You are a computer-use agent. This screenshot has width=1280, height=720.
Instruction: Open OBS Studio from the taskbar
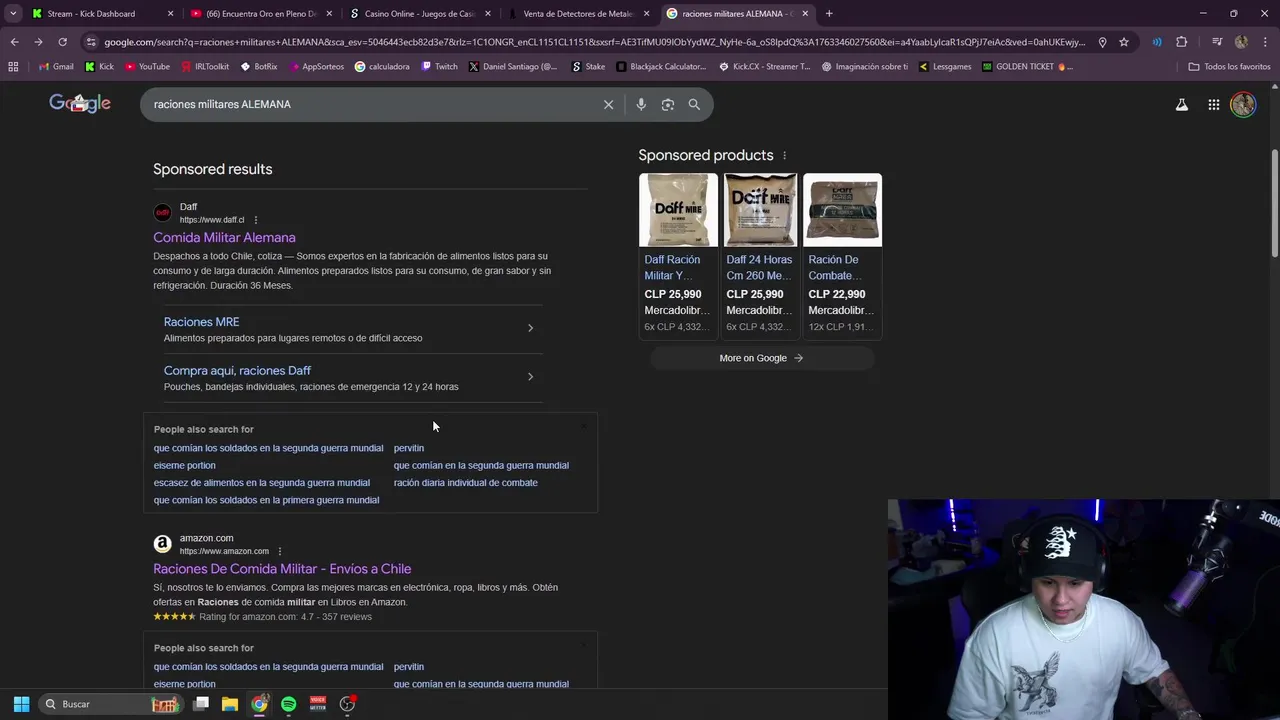pos(347,704)
